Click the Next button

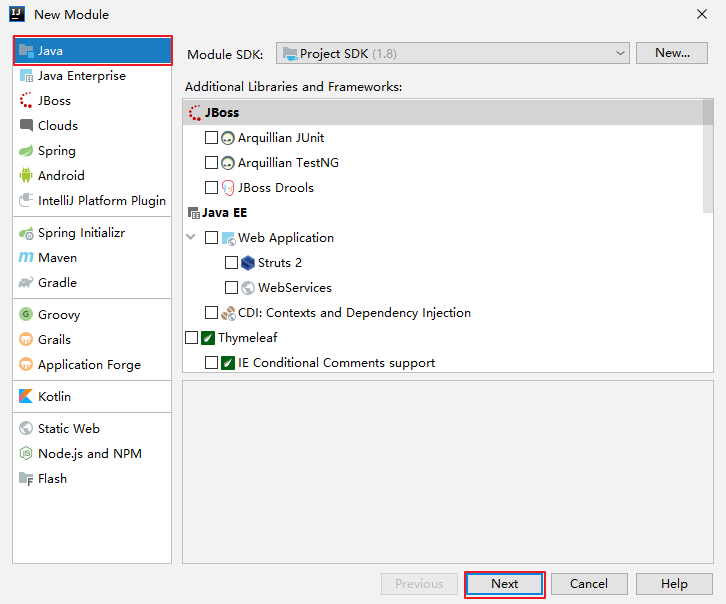[x=504, y=584]
